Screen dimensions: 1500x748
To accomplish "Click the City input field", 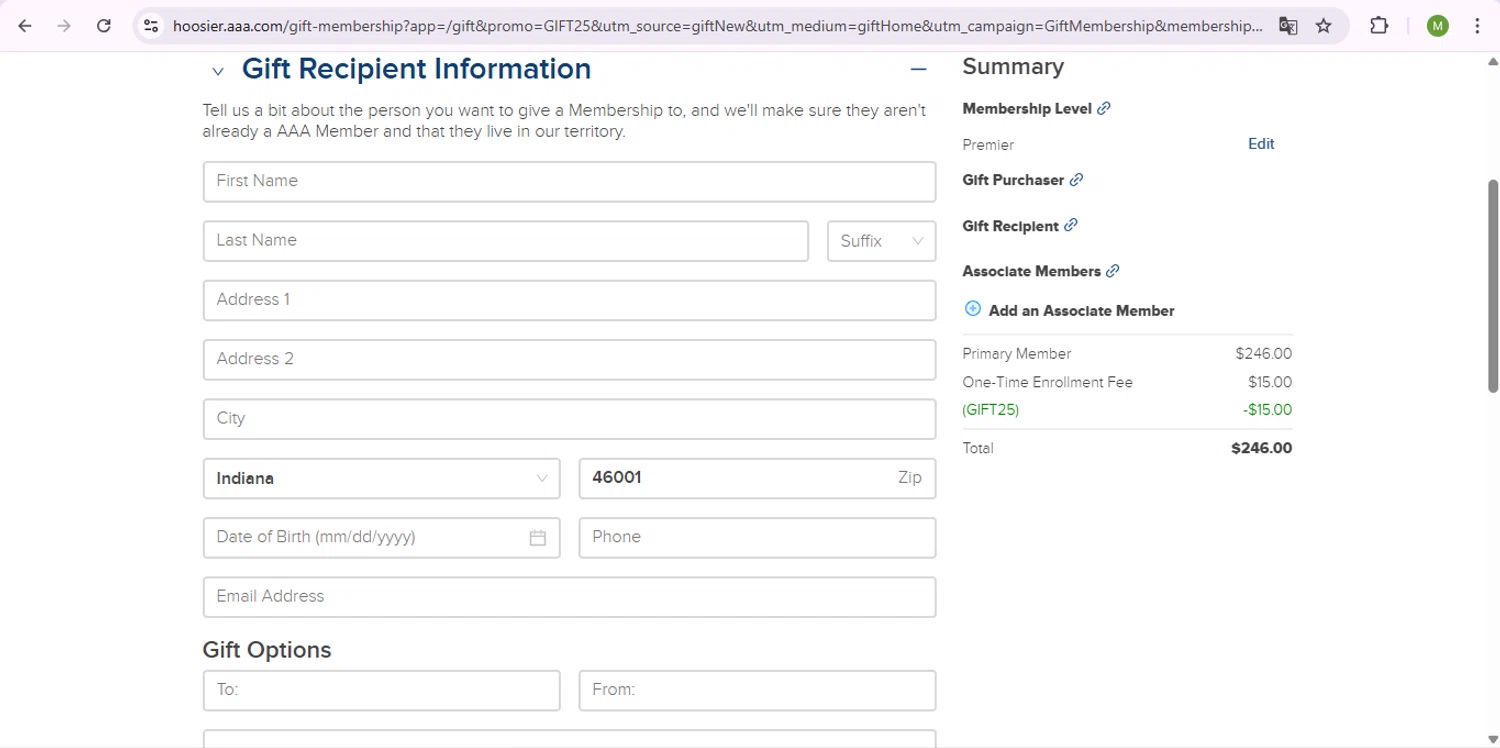I will coord(569,419).
